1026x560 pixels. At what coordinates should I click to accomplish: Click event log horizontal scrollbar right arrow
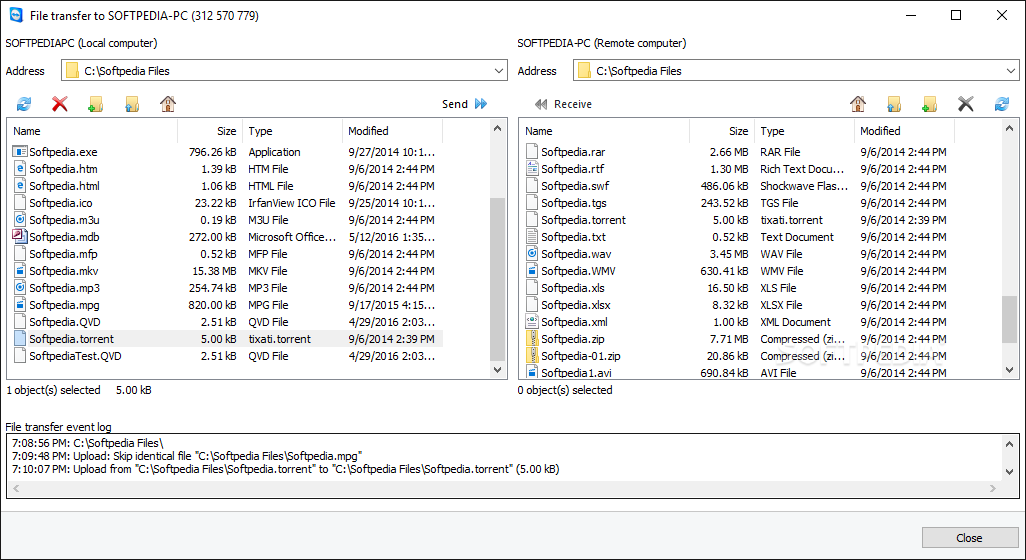point(993,488)
